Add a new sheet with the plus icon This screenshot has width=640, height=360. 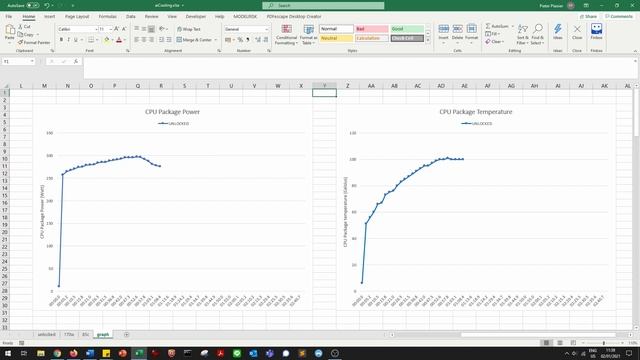[127, 335]
